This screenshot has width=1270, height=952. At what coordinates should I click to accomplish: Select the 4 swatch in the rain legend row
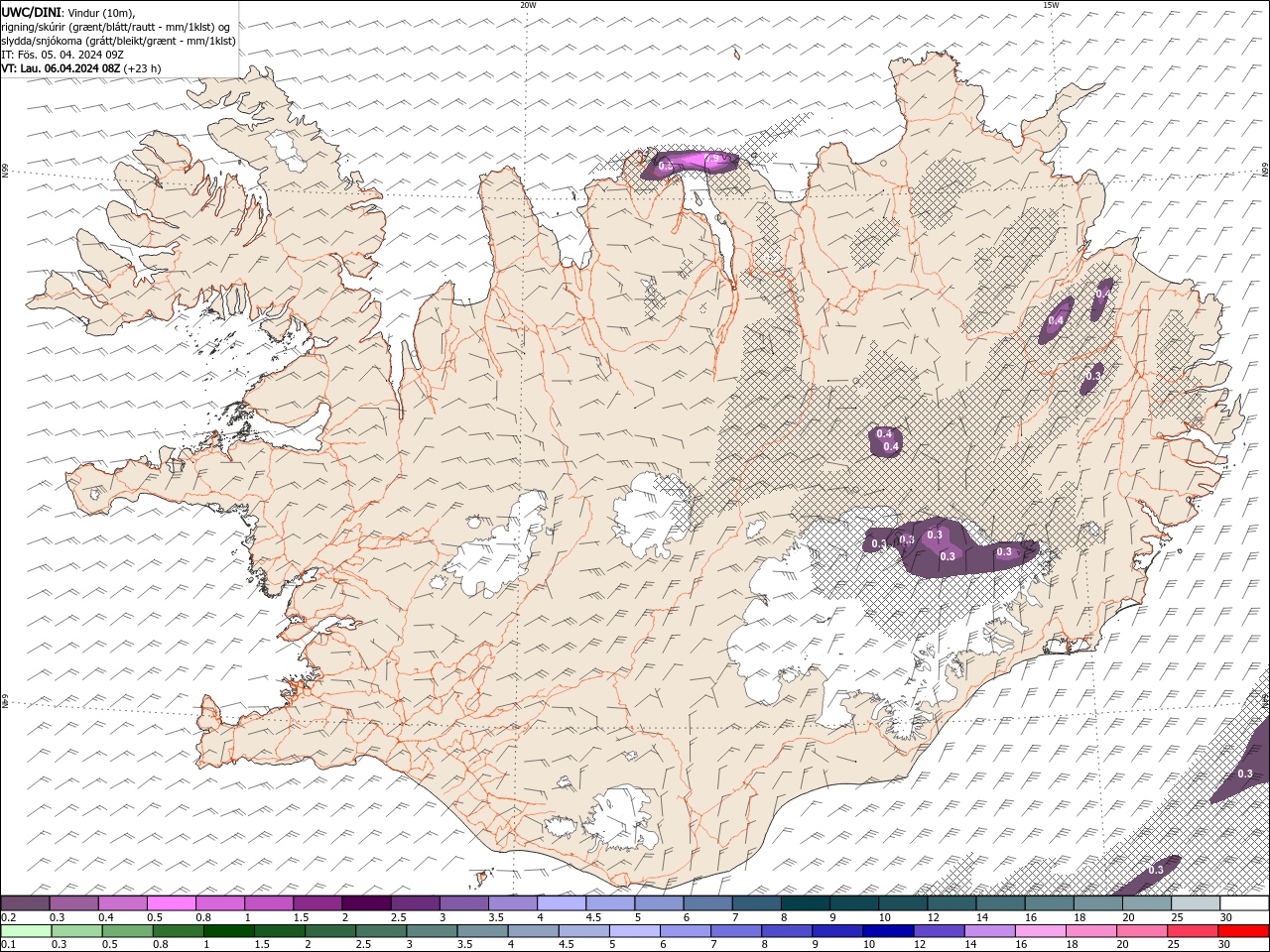click(533, 931)
